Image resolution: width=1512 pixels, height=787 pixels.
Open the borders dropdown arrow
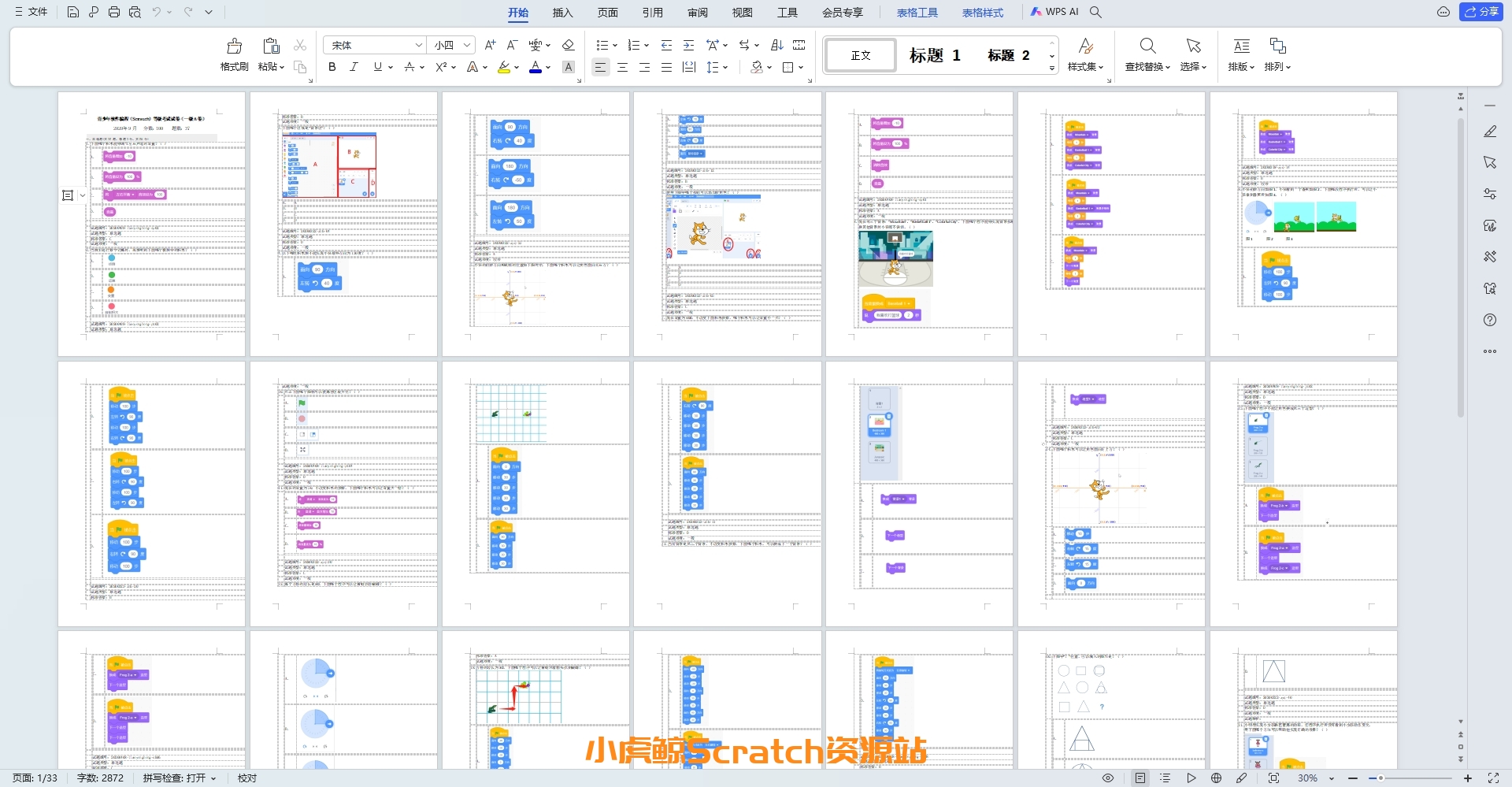801,67
